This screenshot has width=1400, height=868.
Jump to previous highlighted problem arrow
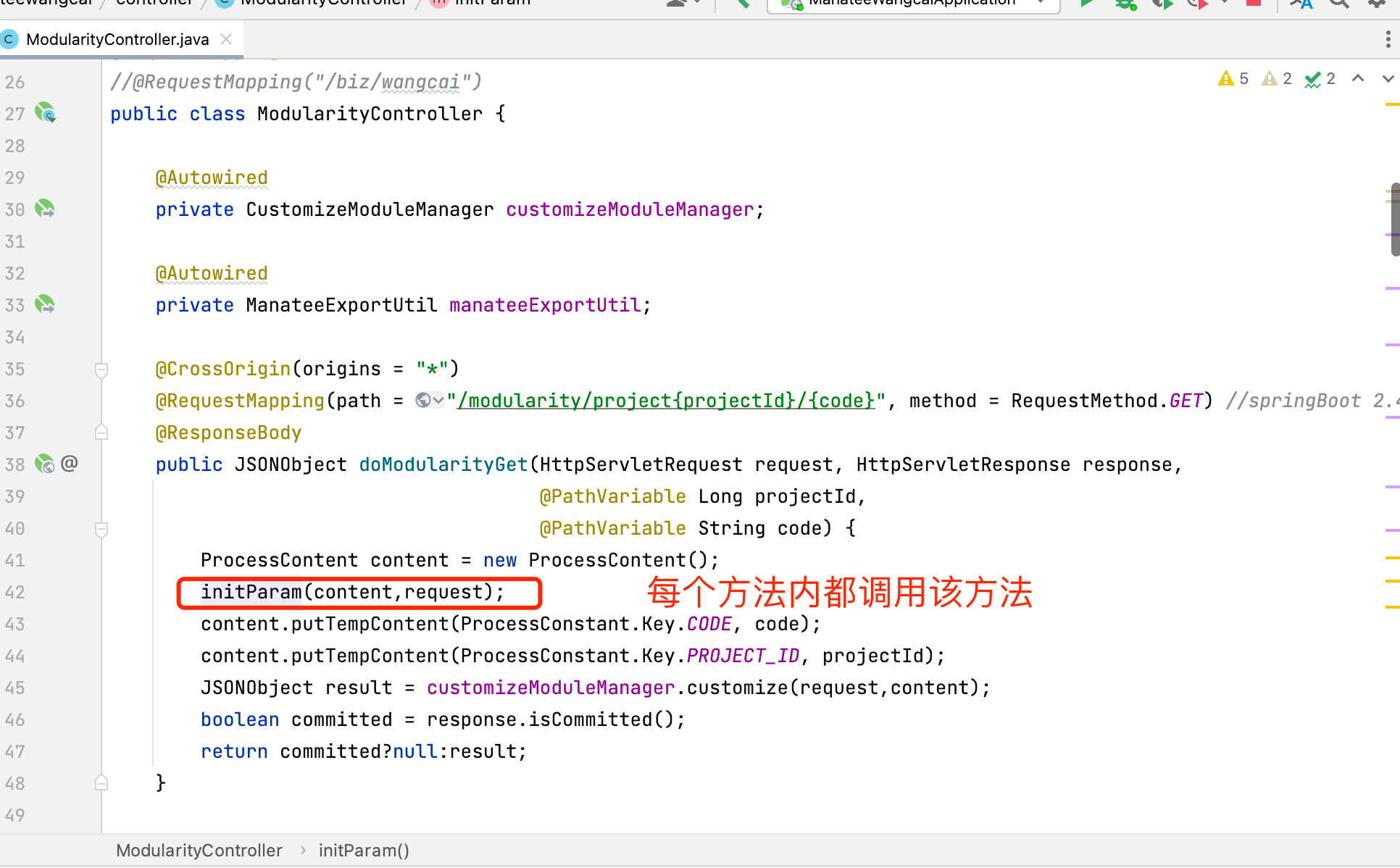1358,78
